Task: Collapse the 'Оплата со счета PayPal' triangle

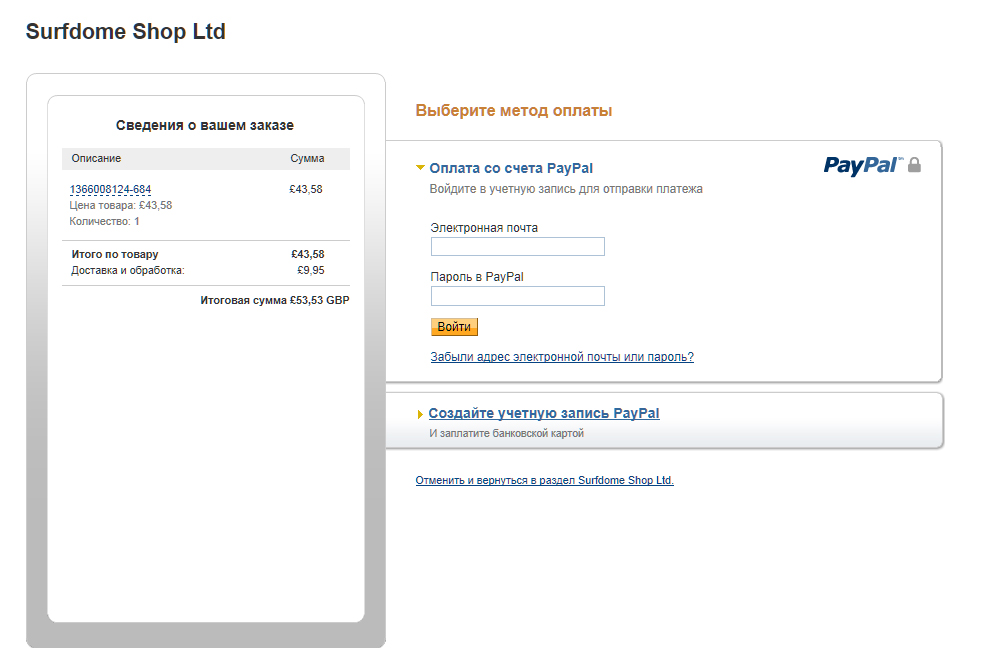Action: pyautogui.click(x=421, y=168)
